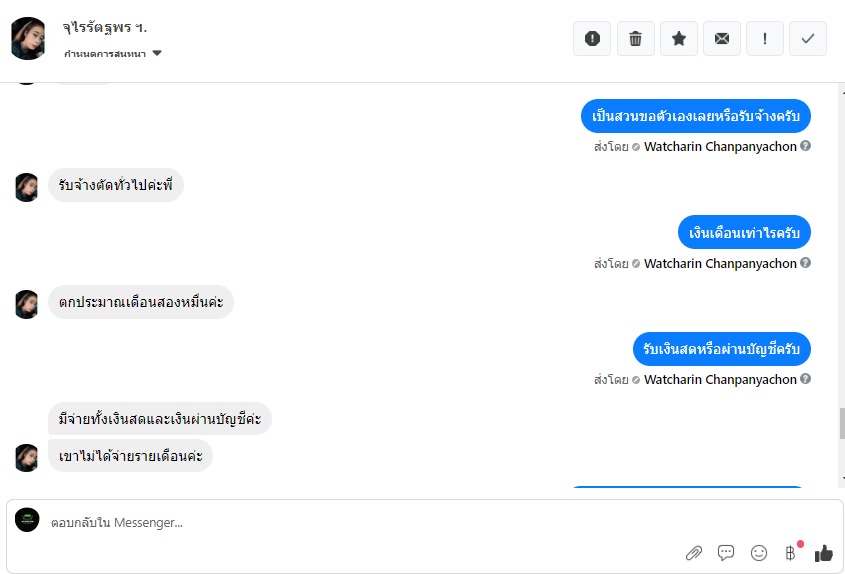Attach a file with paperclip icon
The width and height of the screenshot is (845, 574).
tap(694, 553)
